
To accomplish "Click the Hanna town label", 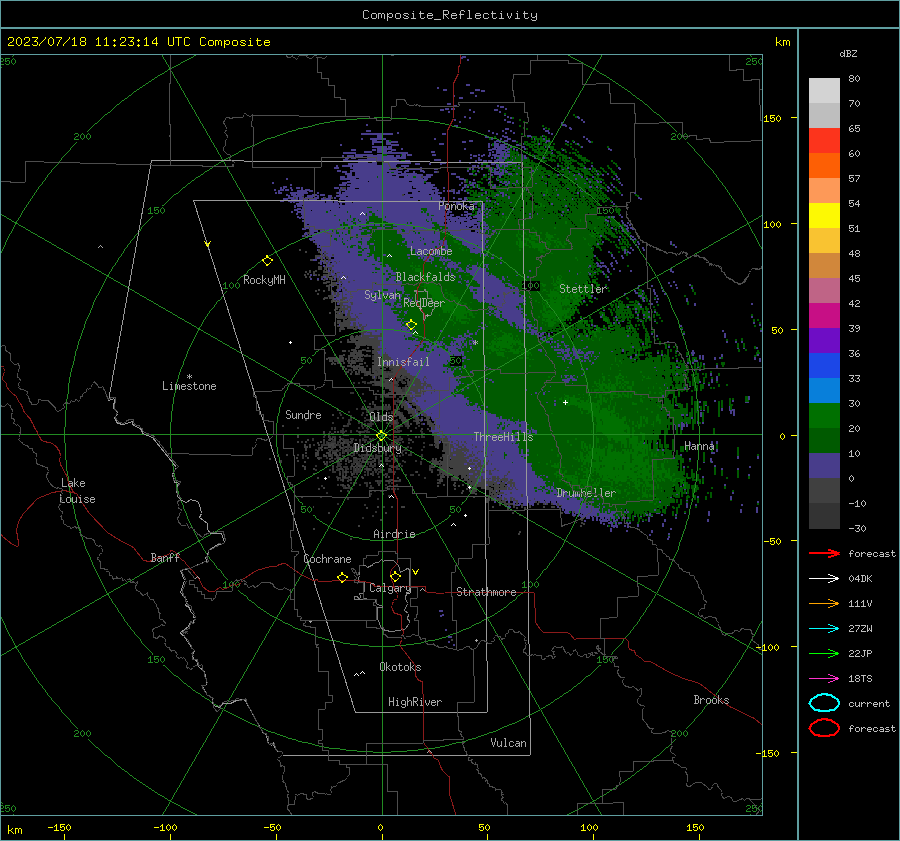I will tap(699, 446).
